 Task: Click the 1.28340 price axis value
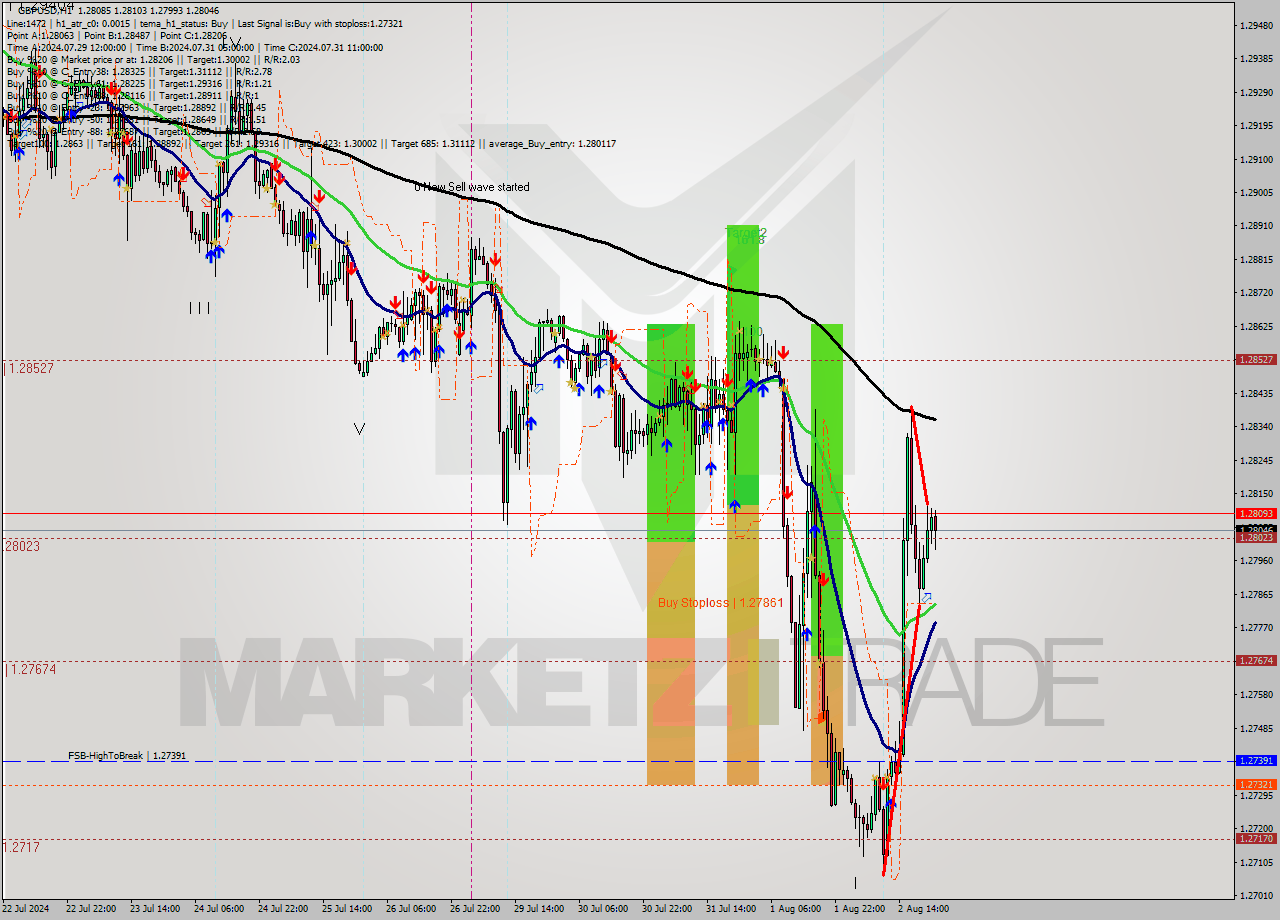tap(1256, 427)
